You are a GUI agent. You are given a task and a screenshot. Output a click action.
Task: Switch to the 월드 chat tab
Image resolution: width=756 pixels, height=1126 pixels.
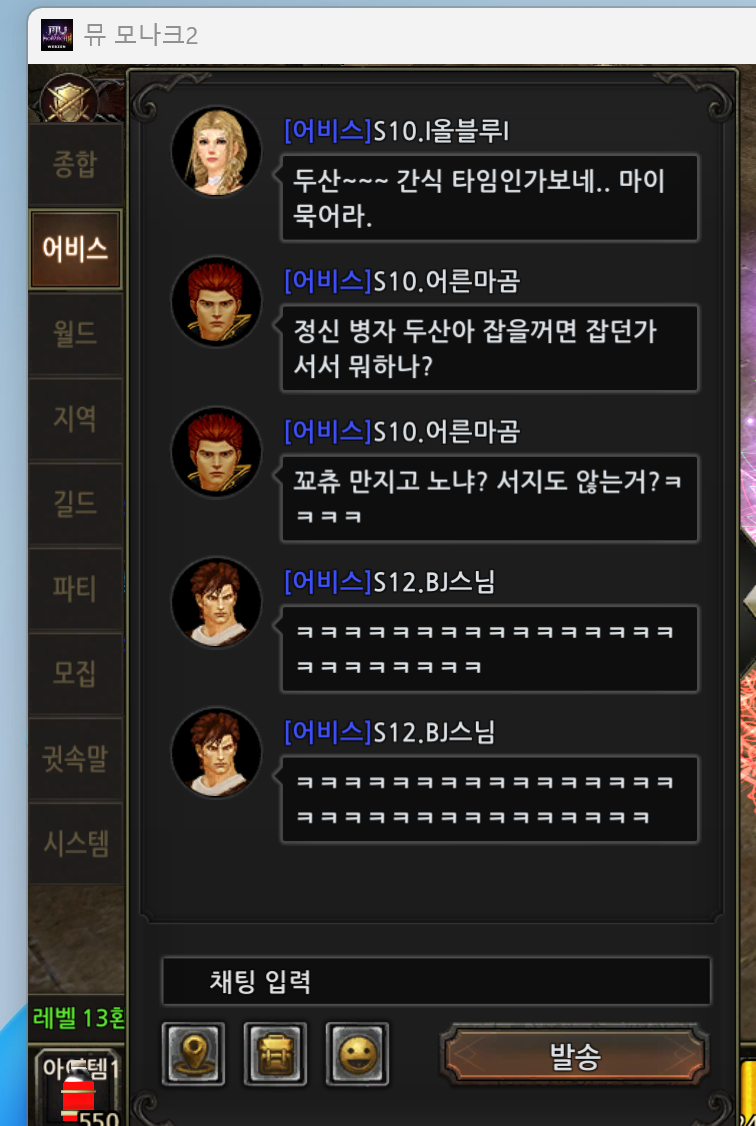pos(75,334)
